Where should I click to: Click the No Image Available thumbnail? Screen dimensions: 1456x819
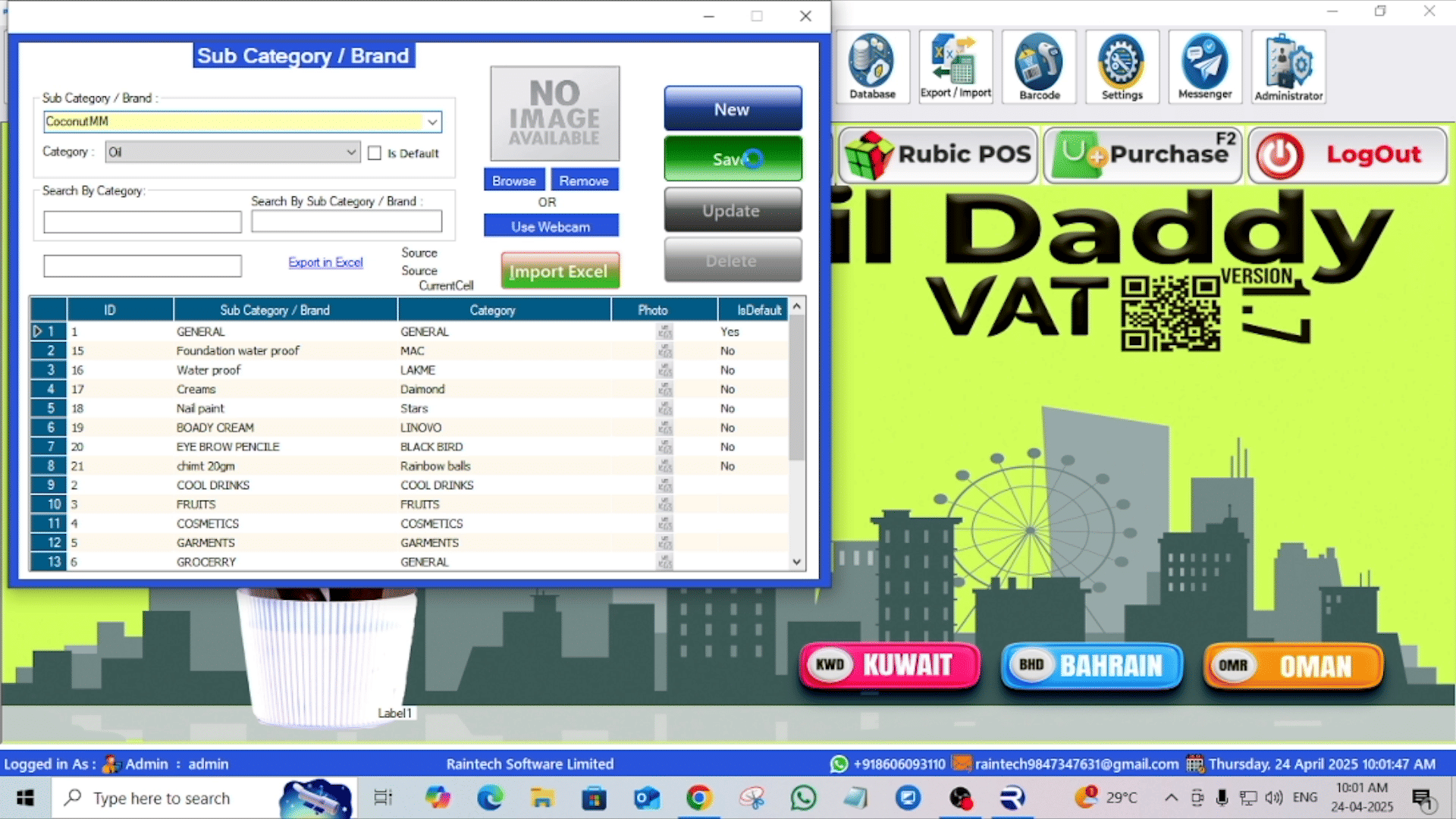(x=555, y=113)
